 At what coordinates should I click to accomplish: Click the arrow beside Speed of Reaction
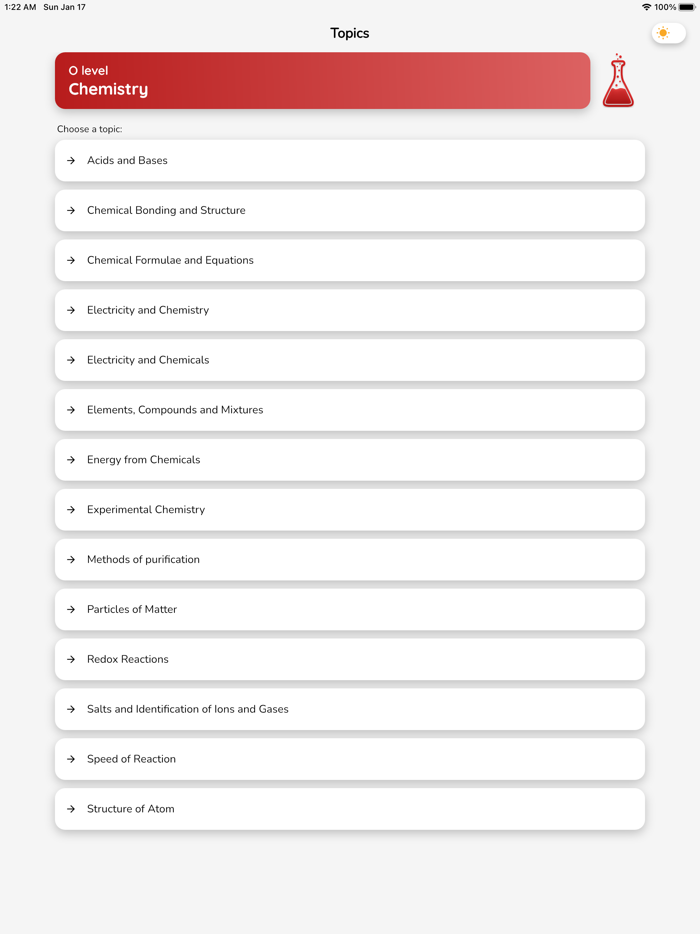point(70,758)
